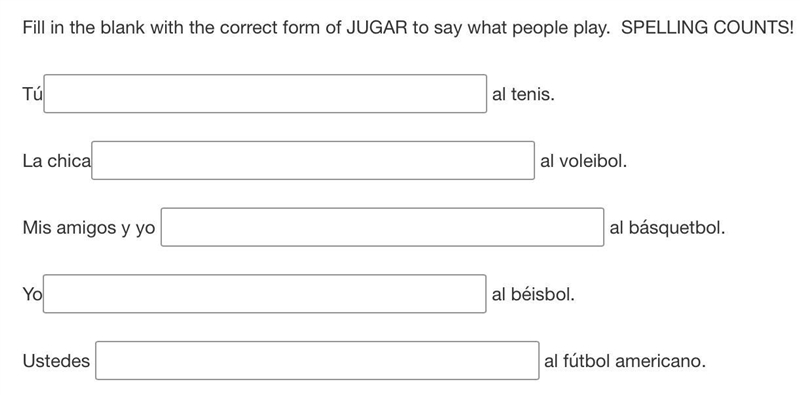Image resolution: width=800 pixels, height=395 pixels.
Task: Click the input box following Yo
Action: click(265, 294)
